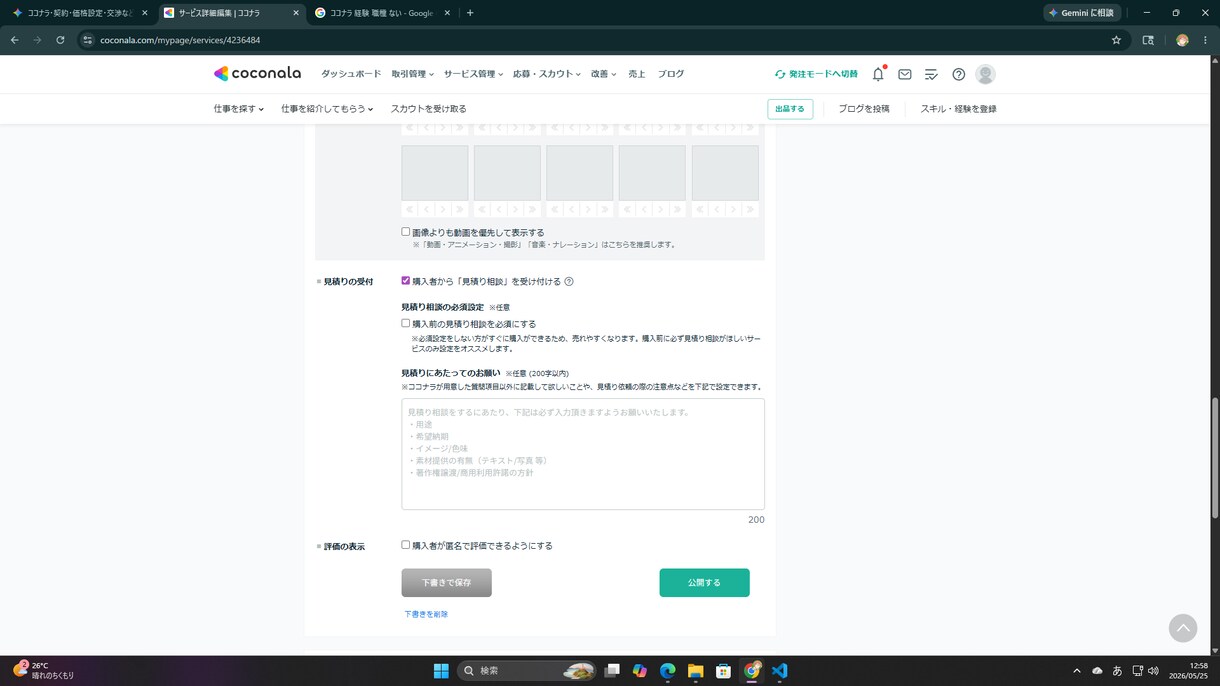Screen dimensions: 1220x686
Task: Open the Chrome profile avatar
Action: (1182, 40)
